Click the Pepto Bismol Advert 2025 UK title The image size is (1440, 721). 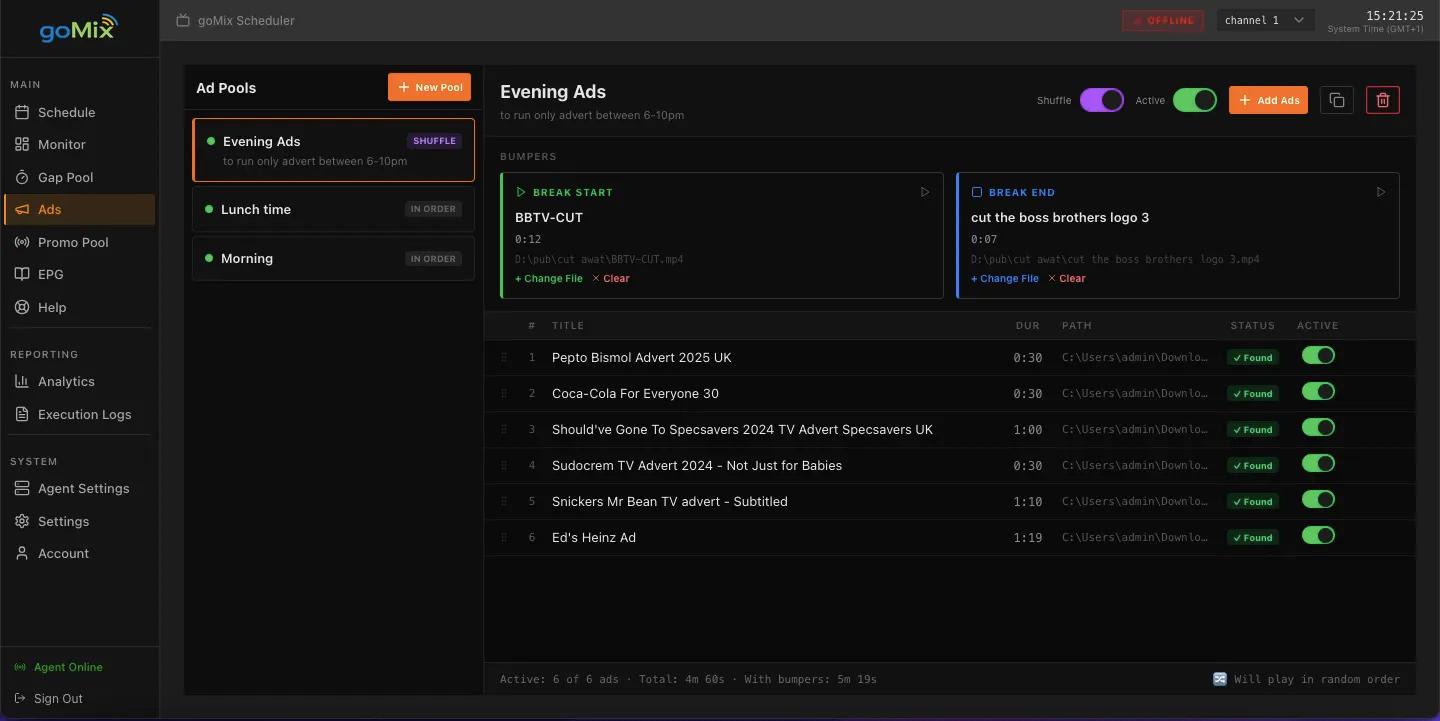click(642, 358)
